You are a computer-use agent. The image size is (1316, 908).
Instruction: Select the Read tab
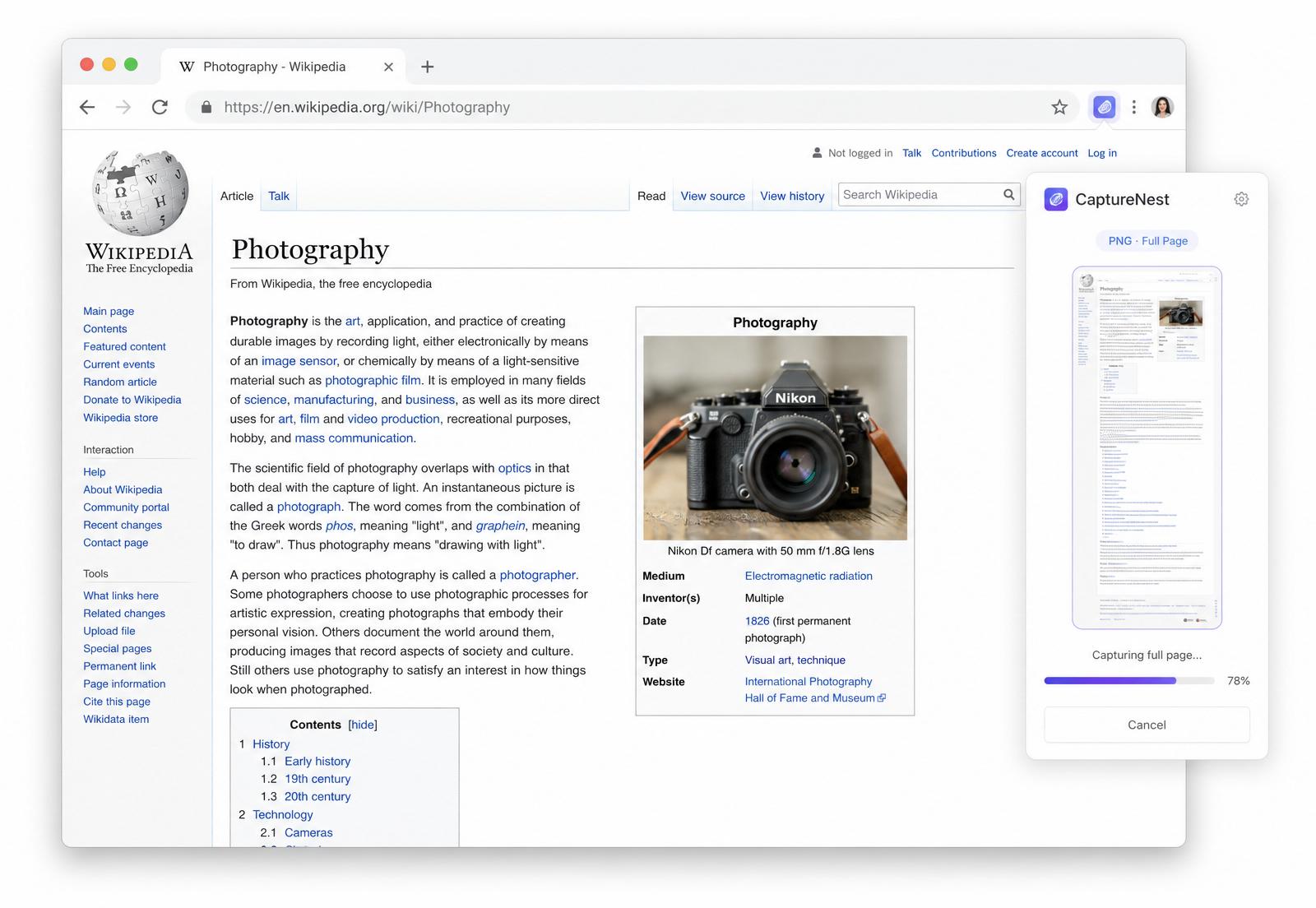[x=651, y=196]
